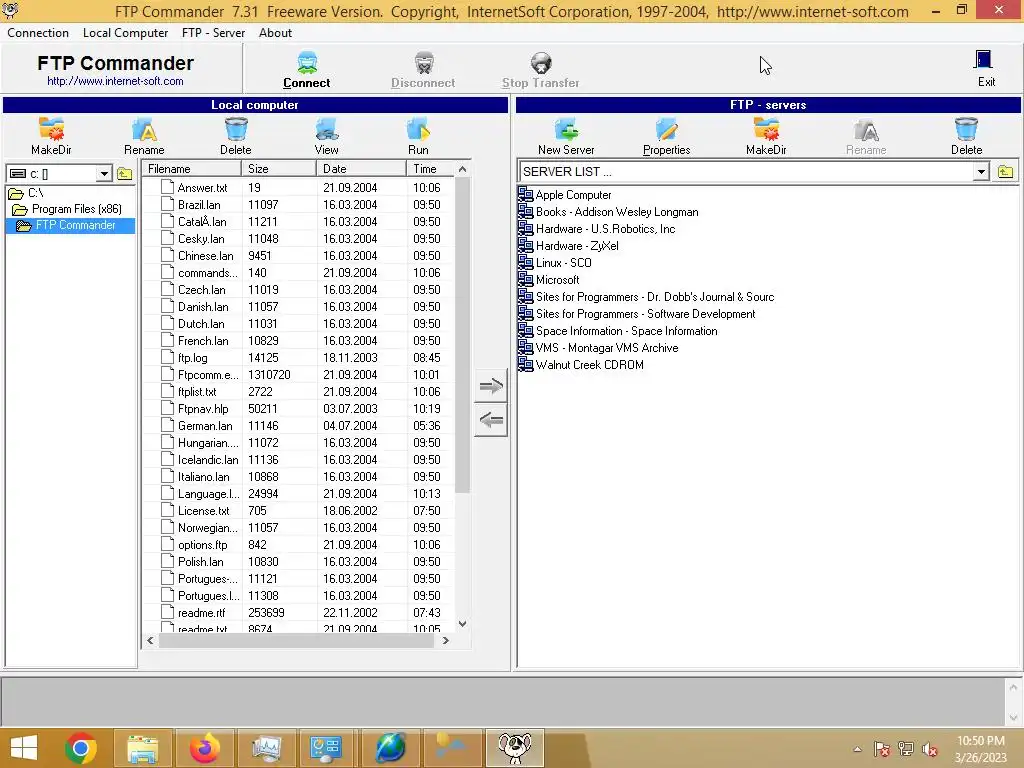Select file Brazil.lan
Screen dimensions: 1024x768
(199, 204)
